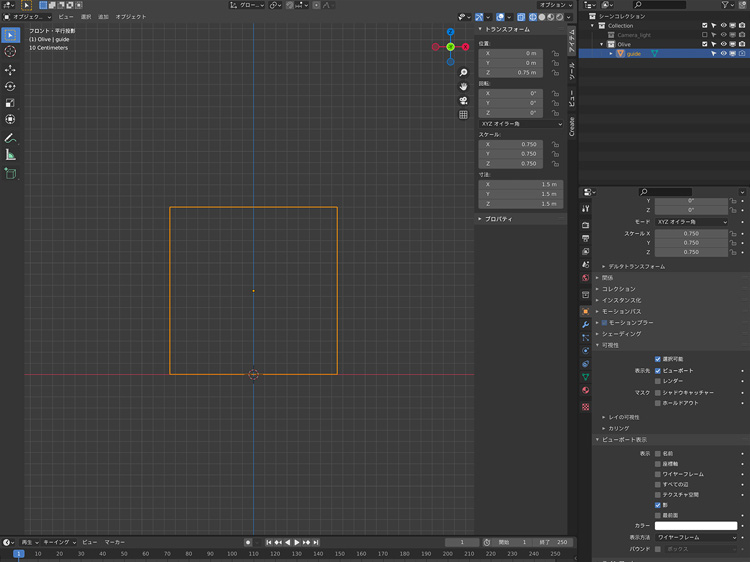Image resolution: width=750 pixels, height=562 pixels.
Task: Click the camera view icon in viewport
Action: click(463, 101)
